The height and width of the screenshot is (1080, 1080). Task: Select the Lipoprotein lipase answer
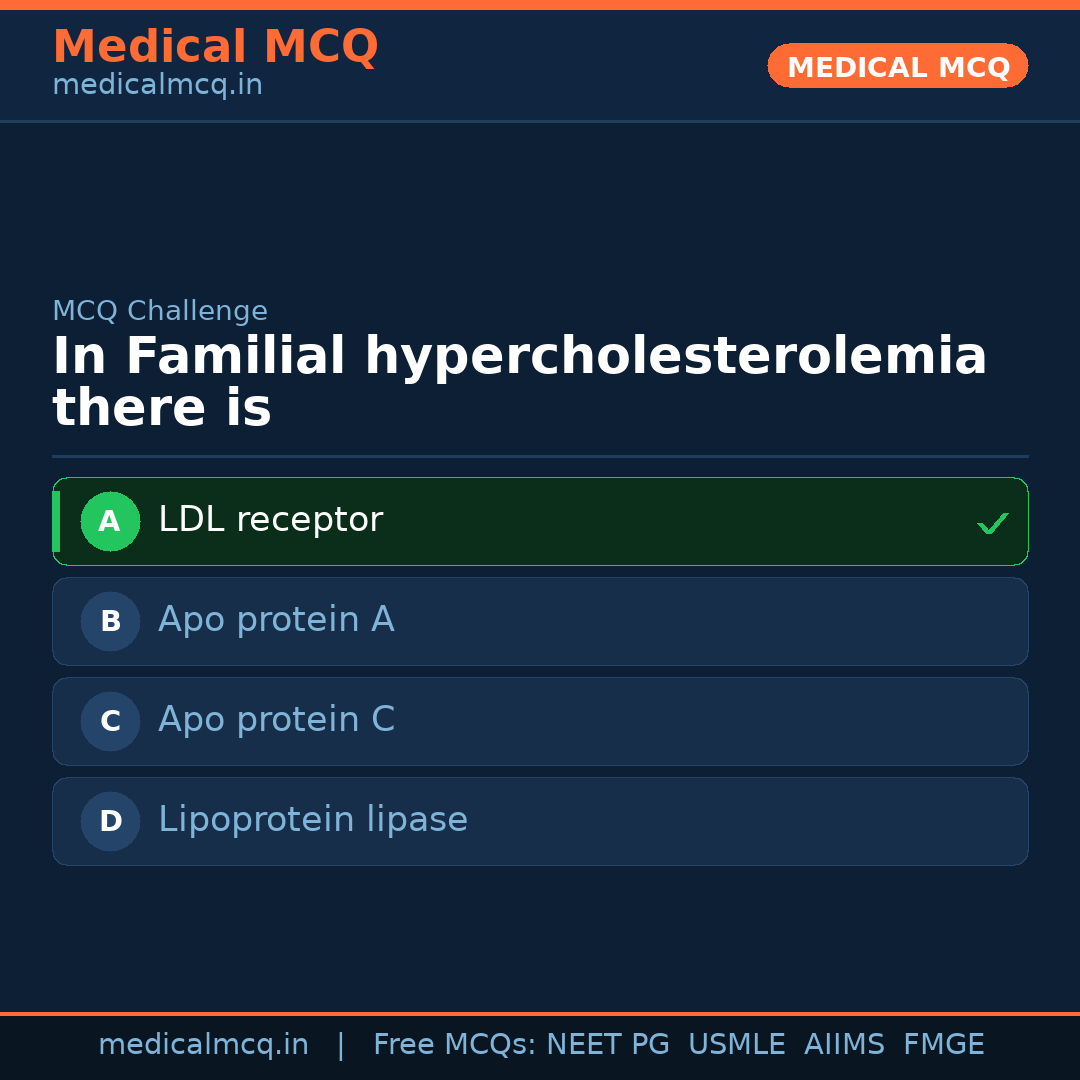312,820
